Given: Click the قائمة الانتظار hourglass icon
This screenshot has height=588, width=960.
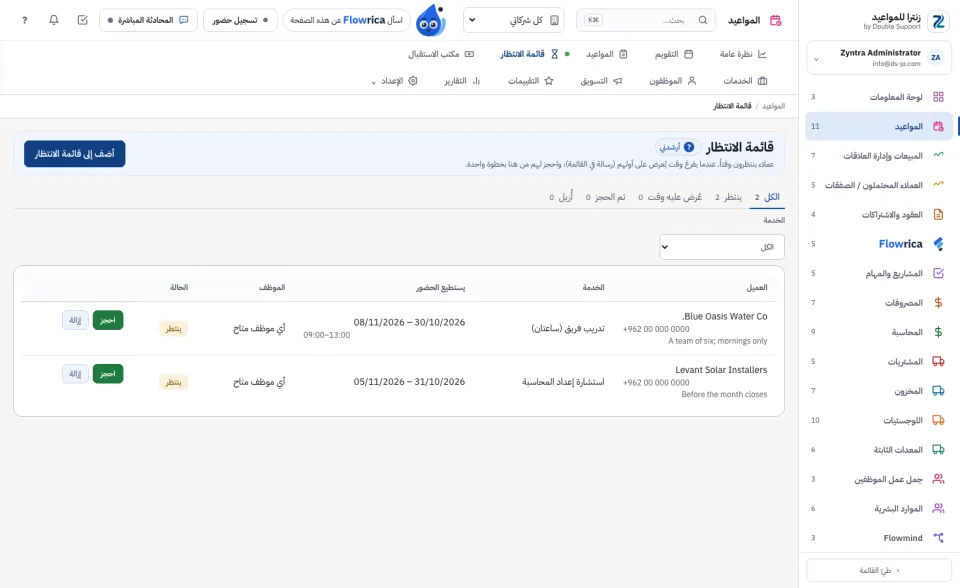Looking at the screenshot, I should 555,54.
